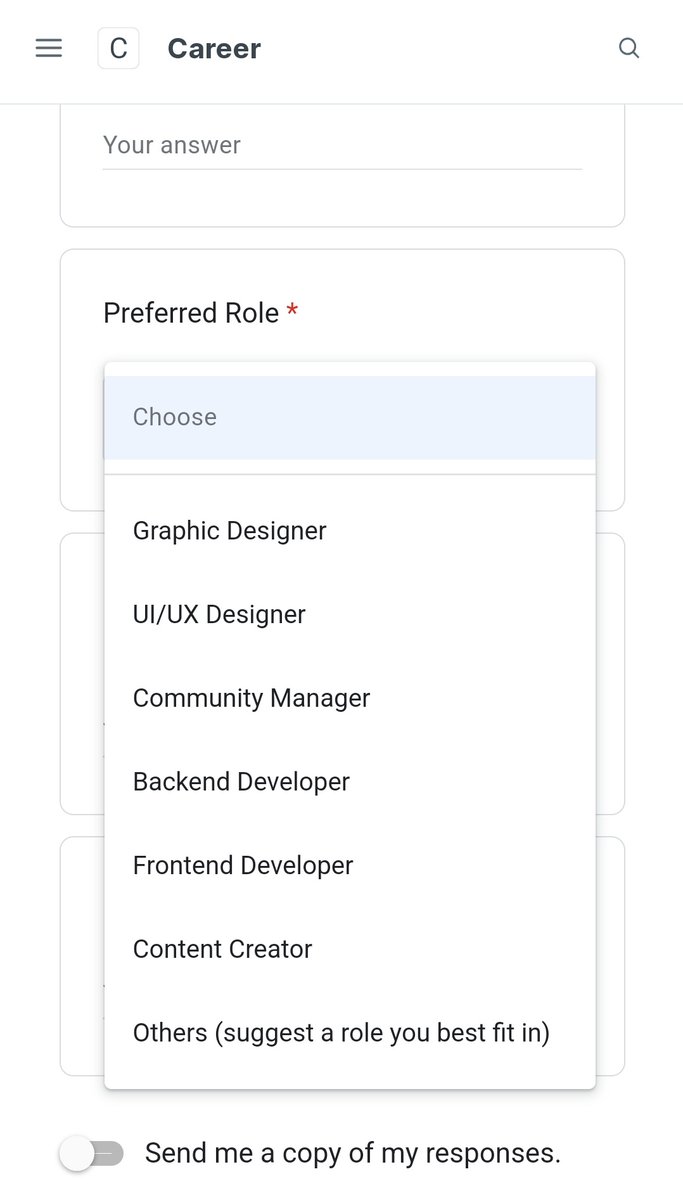Select UI/UX Designer option
This screenshot has width=683, height=1200.
[350, 614]
